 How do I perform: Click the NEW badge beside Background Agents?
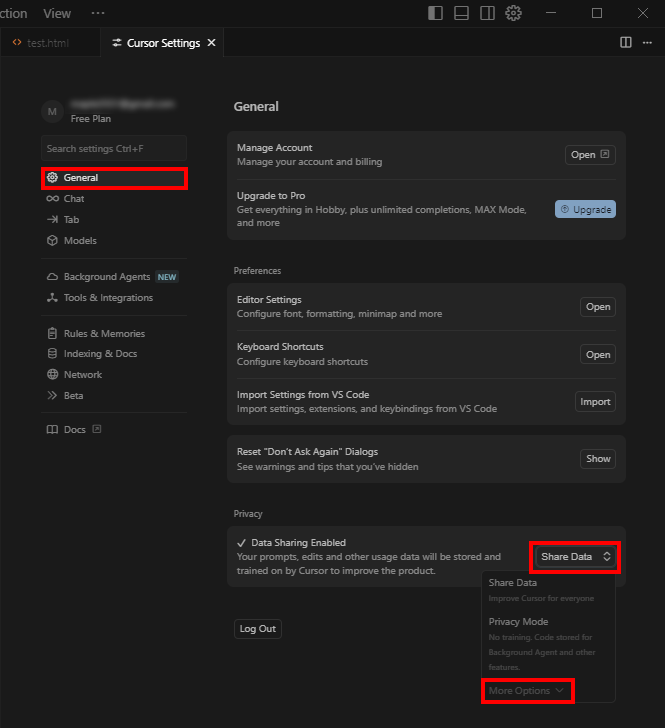(167, 277)
